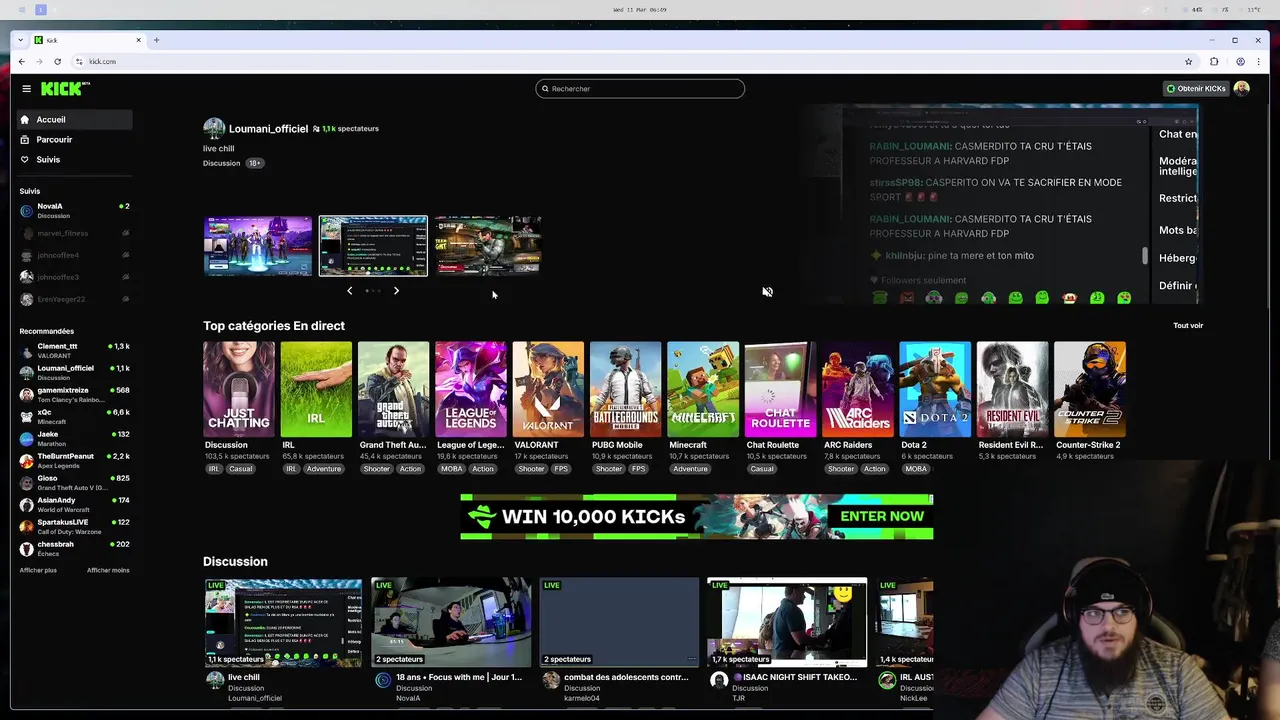Click the 18+ tag on featured stream
1280x720 pixels.
(255, 163)
